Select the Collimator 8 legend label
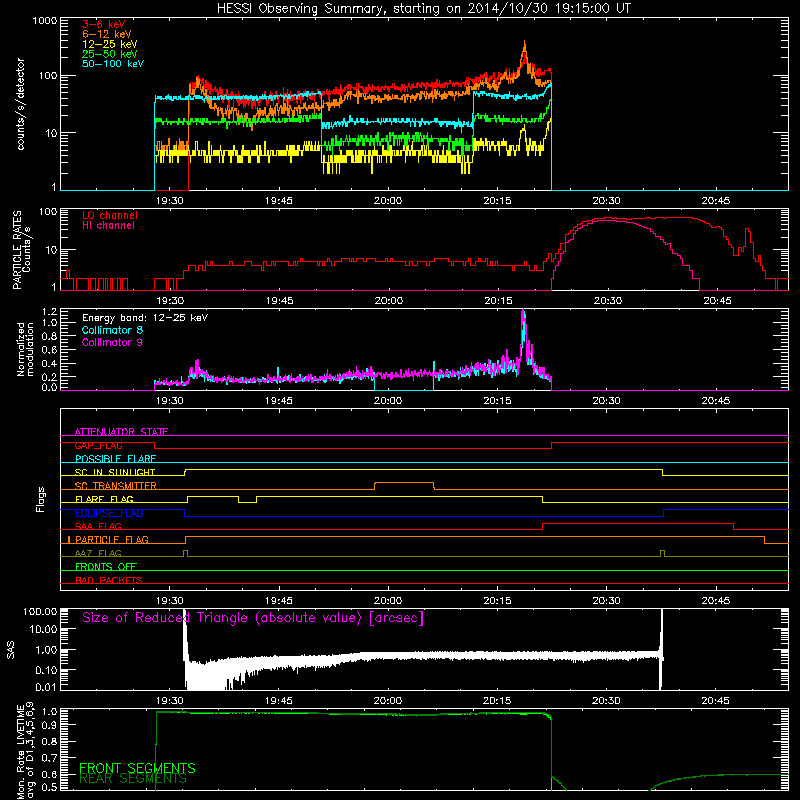 click(x=112, y=330)
